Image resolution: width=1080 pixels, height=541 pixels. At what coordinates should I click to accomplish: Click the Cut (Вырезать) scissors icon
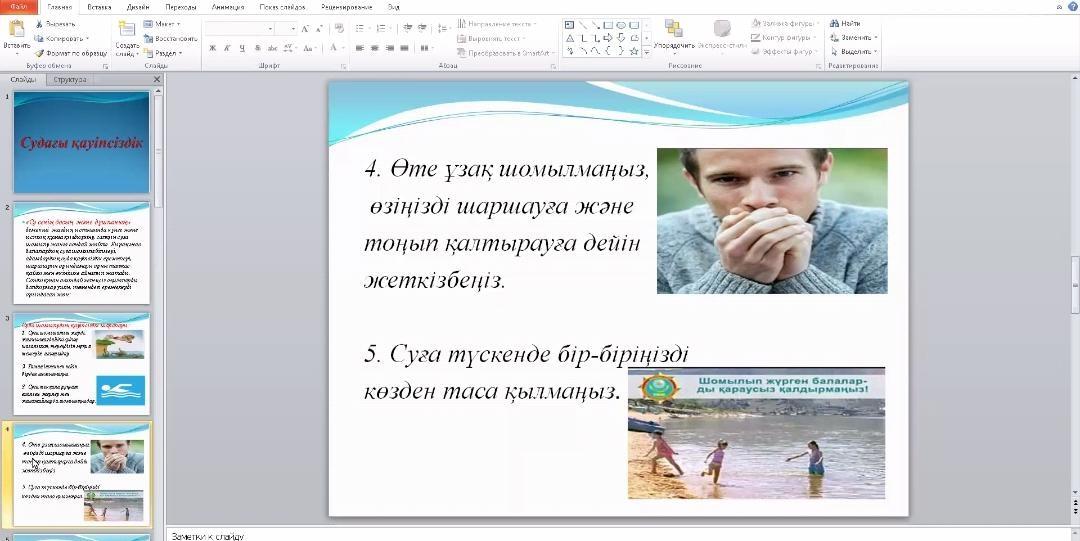point(39,23)
